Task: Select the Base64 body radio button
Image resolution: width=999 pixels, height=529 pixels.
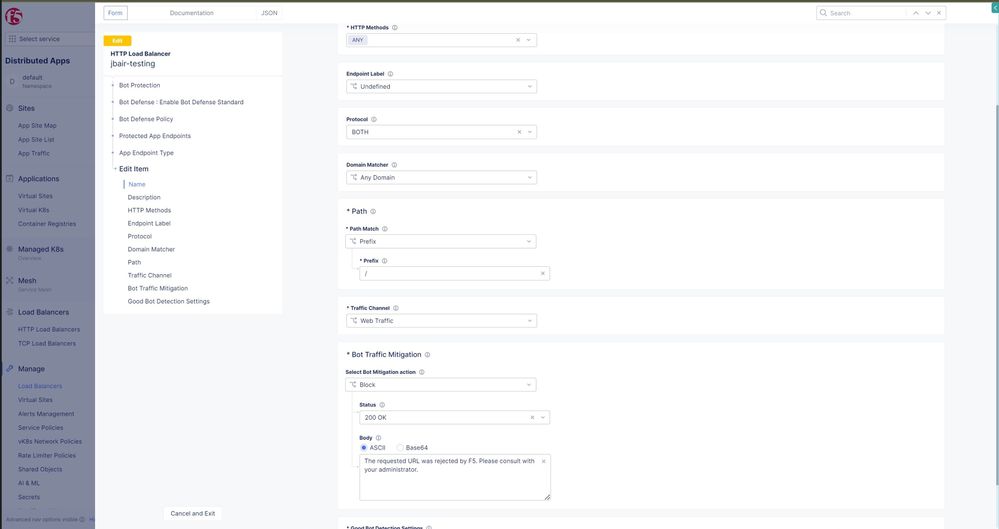Action: tap(400, 448)
